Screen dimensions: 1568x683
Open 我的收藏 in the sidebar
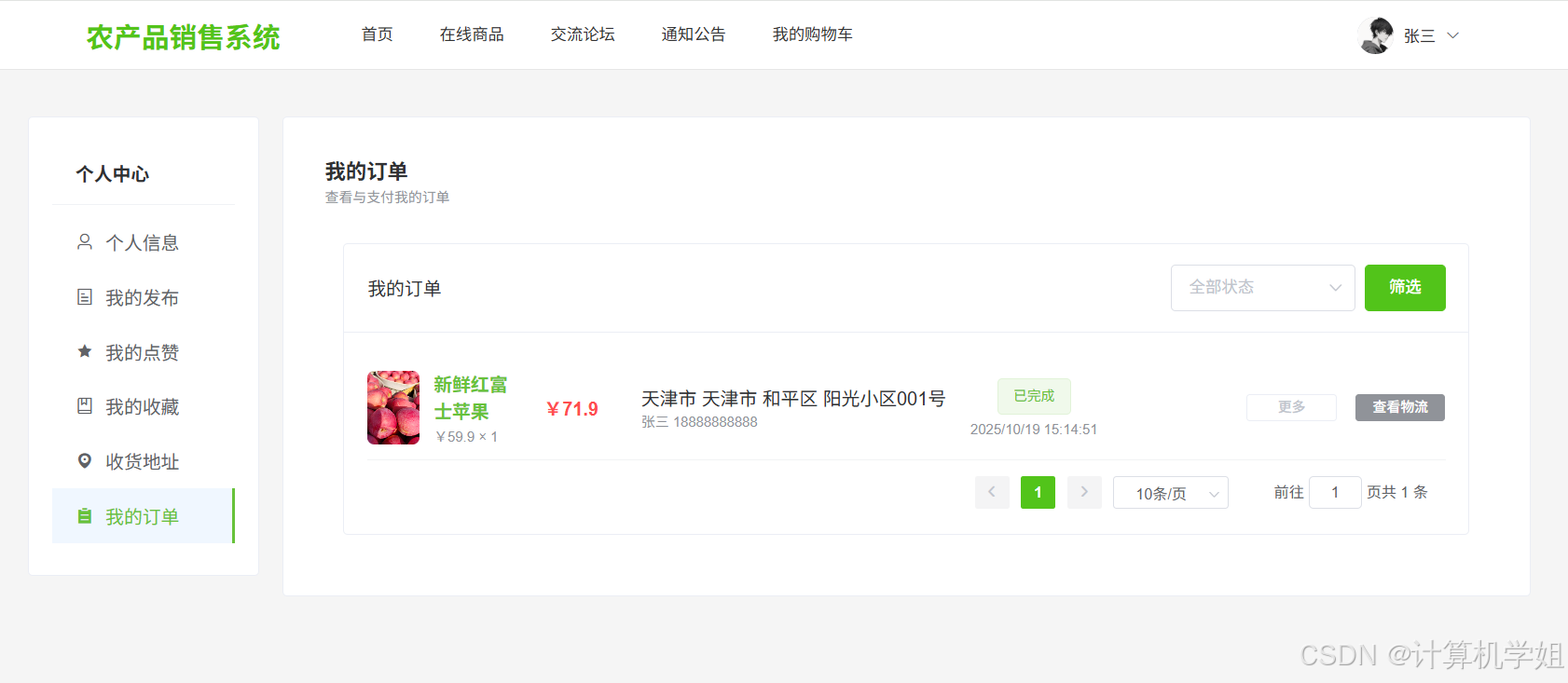[143, 407]
